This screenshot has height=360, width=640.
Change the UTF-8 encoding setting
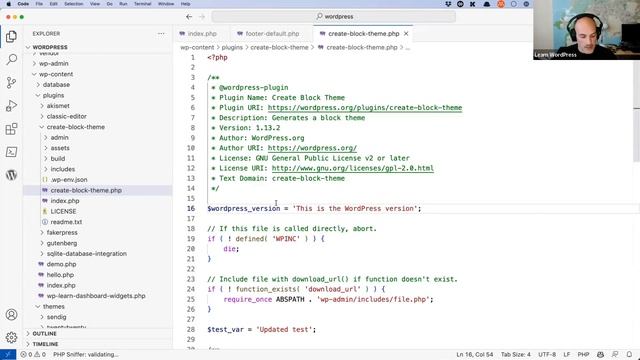pos(547,355)
